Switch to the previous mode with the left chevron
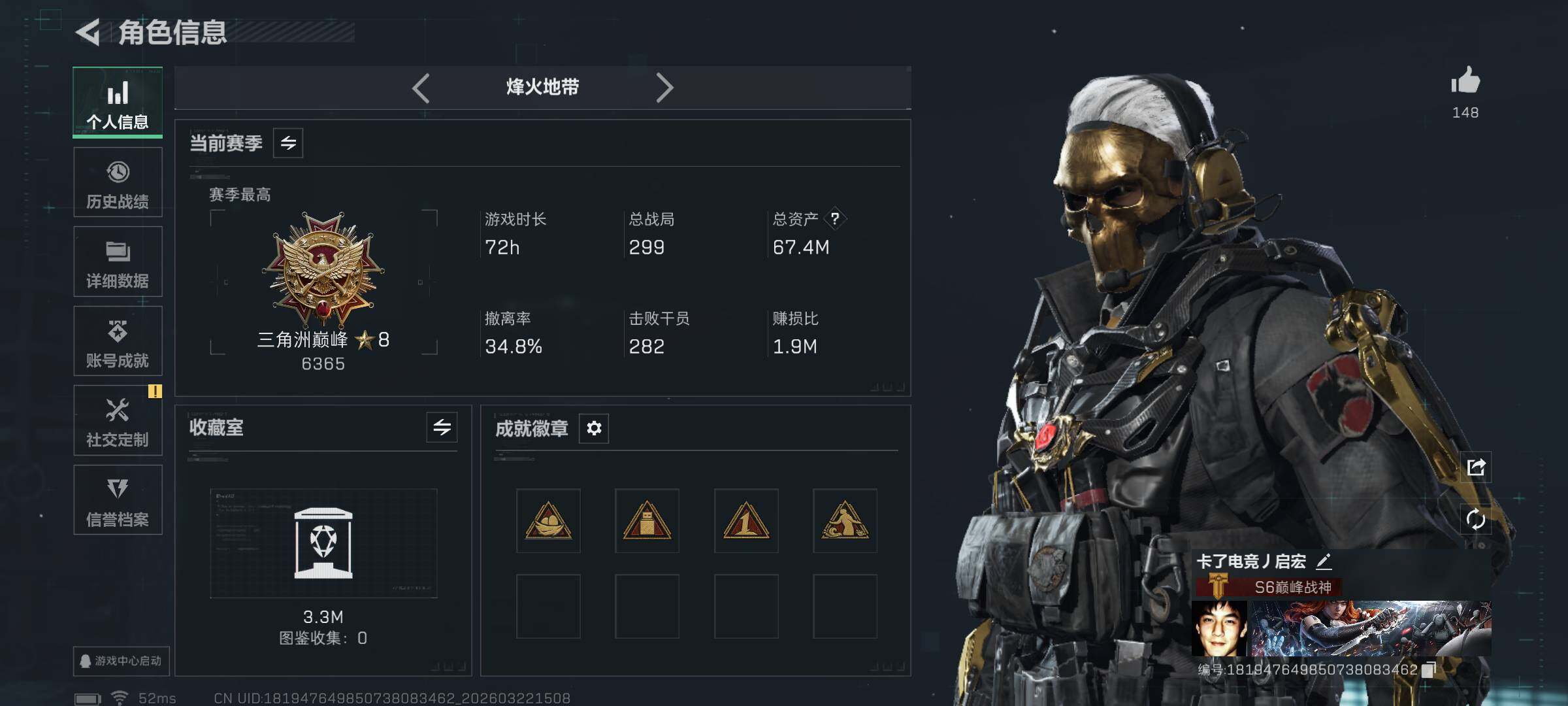1568x706 pixels. (421, 88)
